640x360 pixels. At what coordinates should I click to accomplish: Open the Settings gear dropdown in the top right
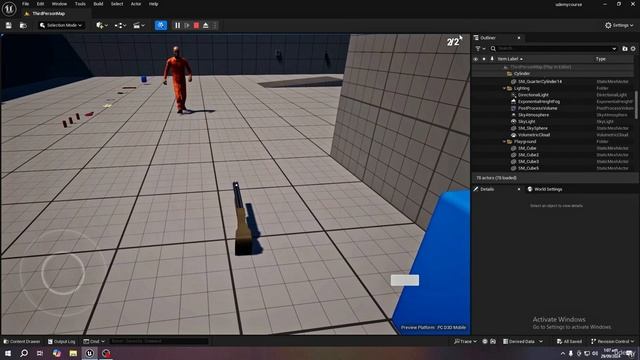click(x=619, y=25)
